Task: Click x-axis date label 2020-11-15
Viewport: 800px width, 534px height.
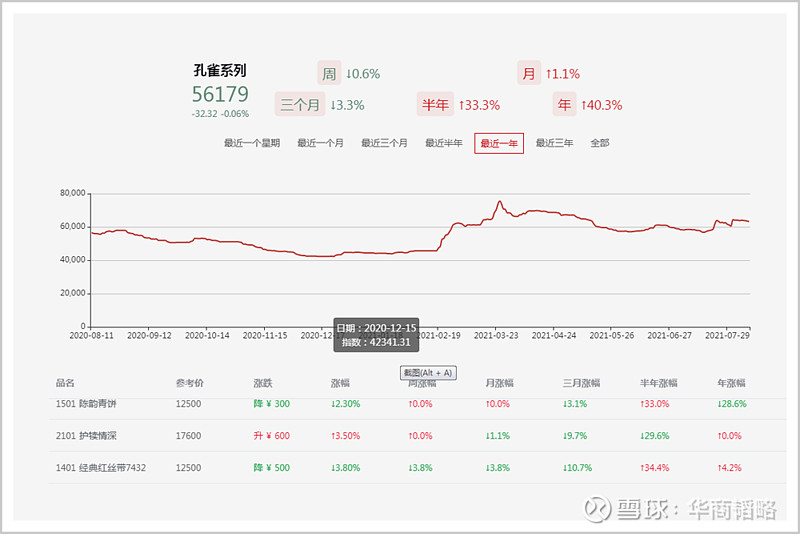Action: [x=265, y=336]
